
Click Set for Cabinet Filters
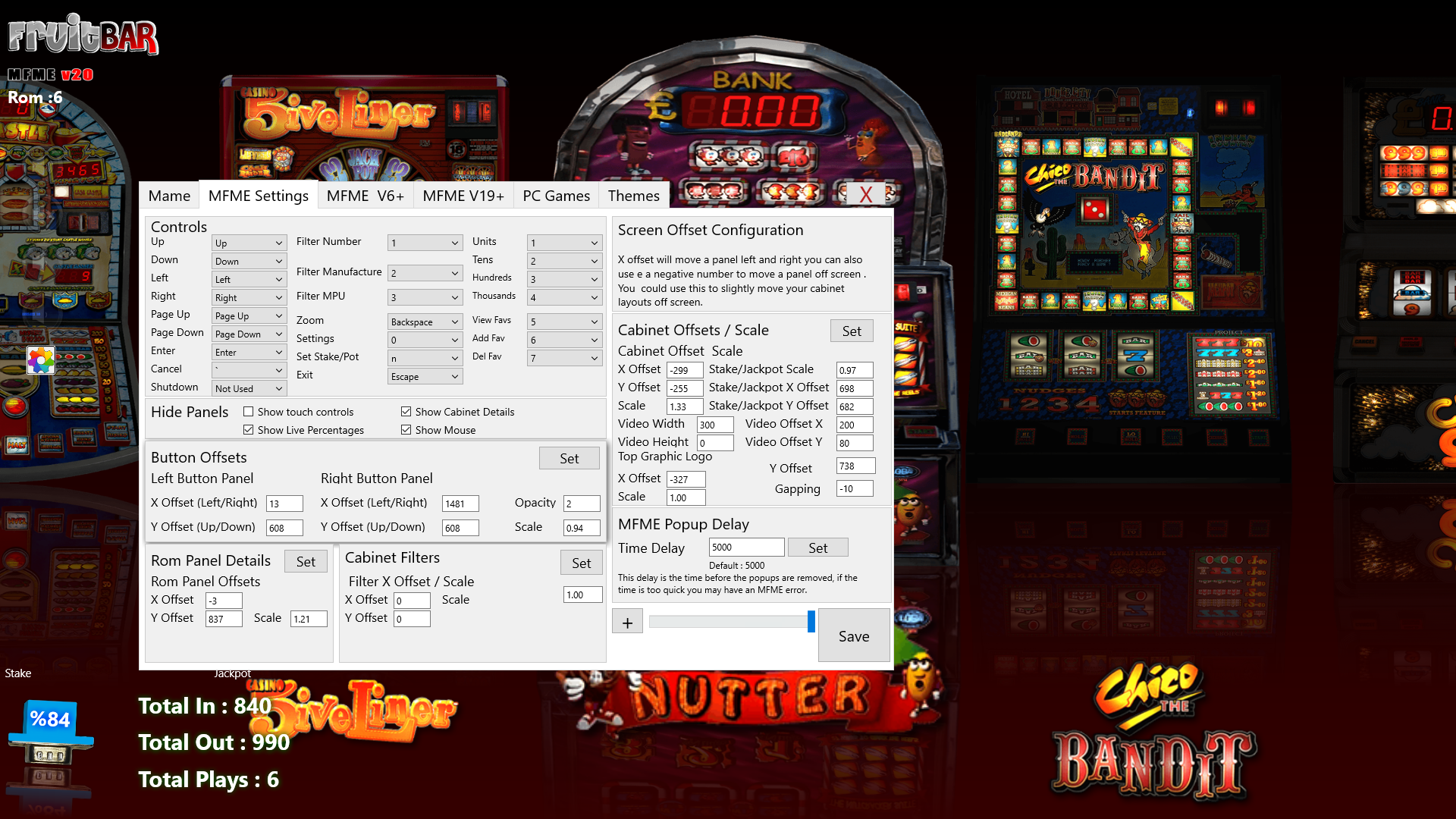pos(582,563)
